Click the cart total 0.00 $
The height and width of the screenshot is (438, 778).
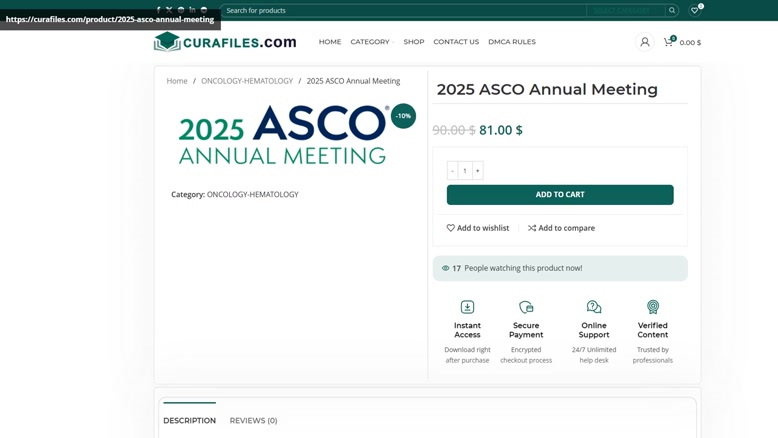pyautogui.click(x=690, y=43)
